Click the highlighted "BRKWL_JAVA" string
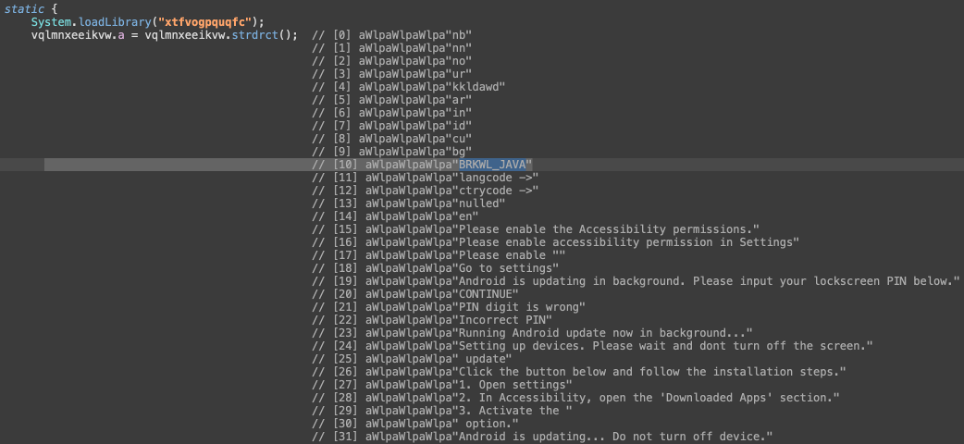The image size is (964, 444). click(x=494, y=164)
